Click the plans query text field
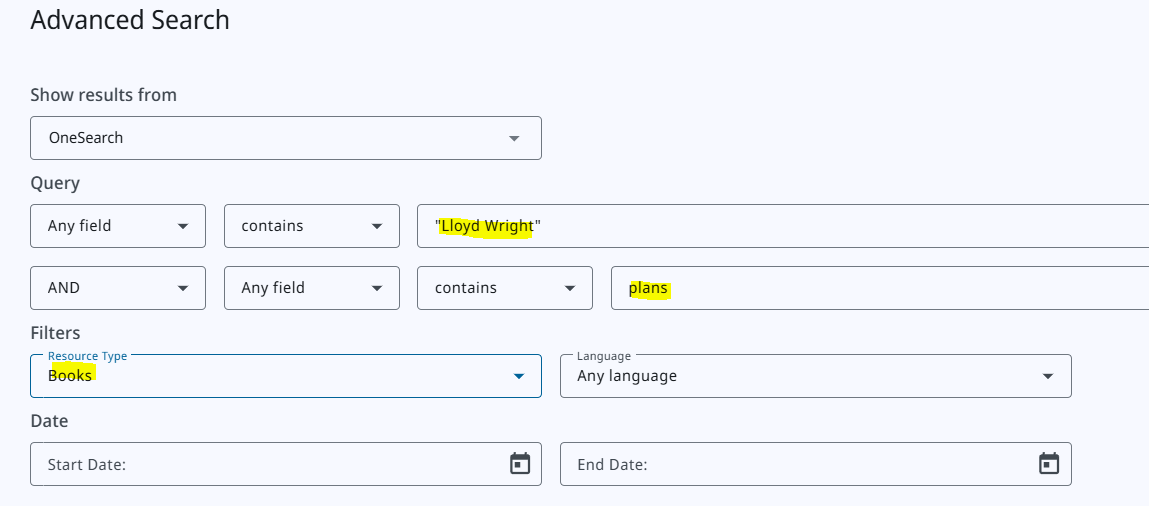The image size is (1149, 506). (x=880, y=288)
